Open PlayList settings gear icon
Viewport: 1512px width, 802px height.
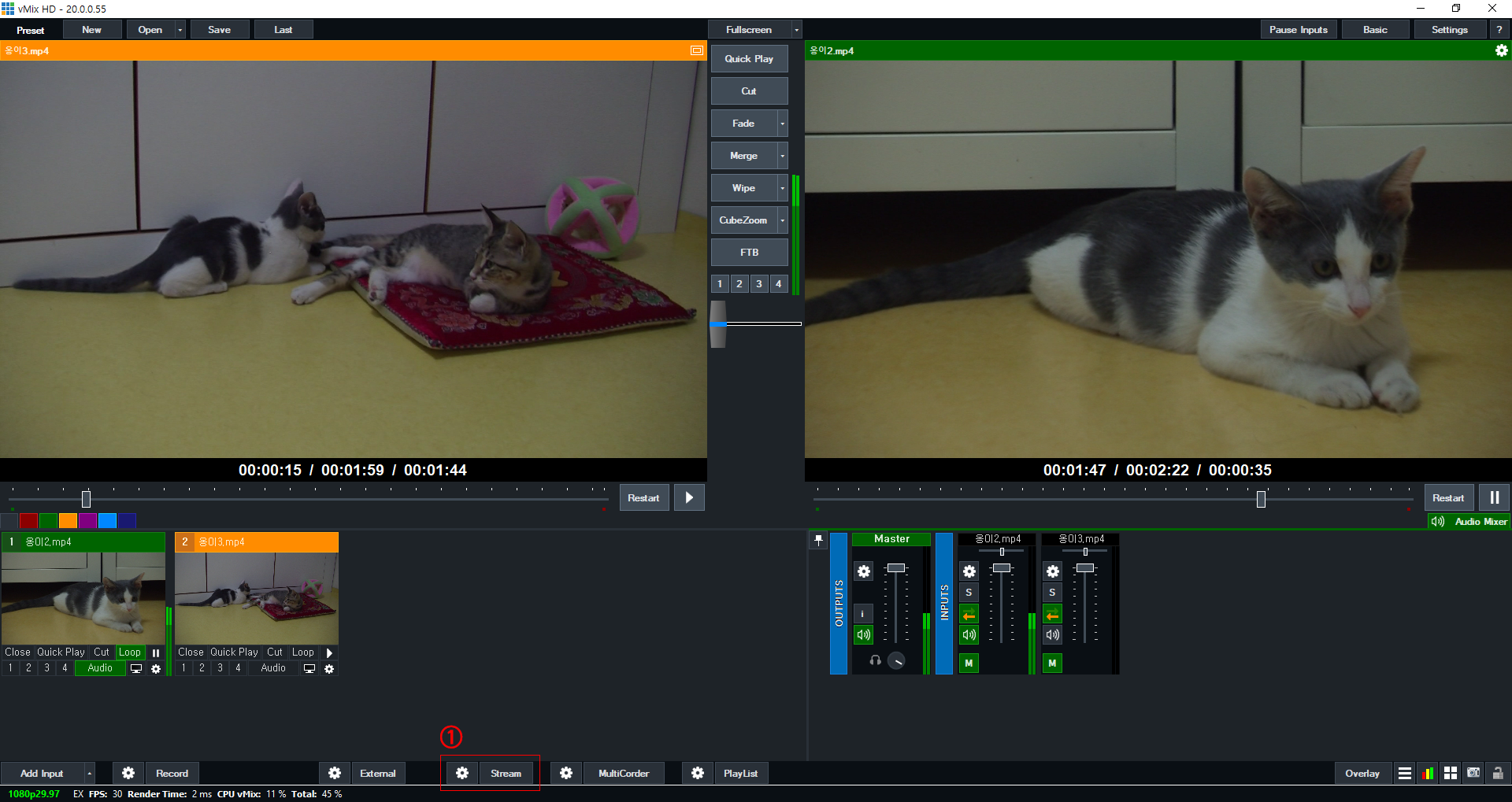point(698,773)
